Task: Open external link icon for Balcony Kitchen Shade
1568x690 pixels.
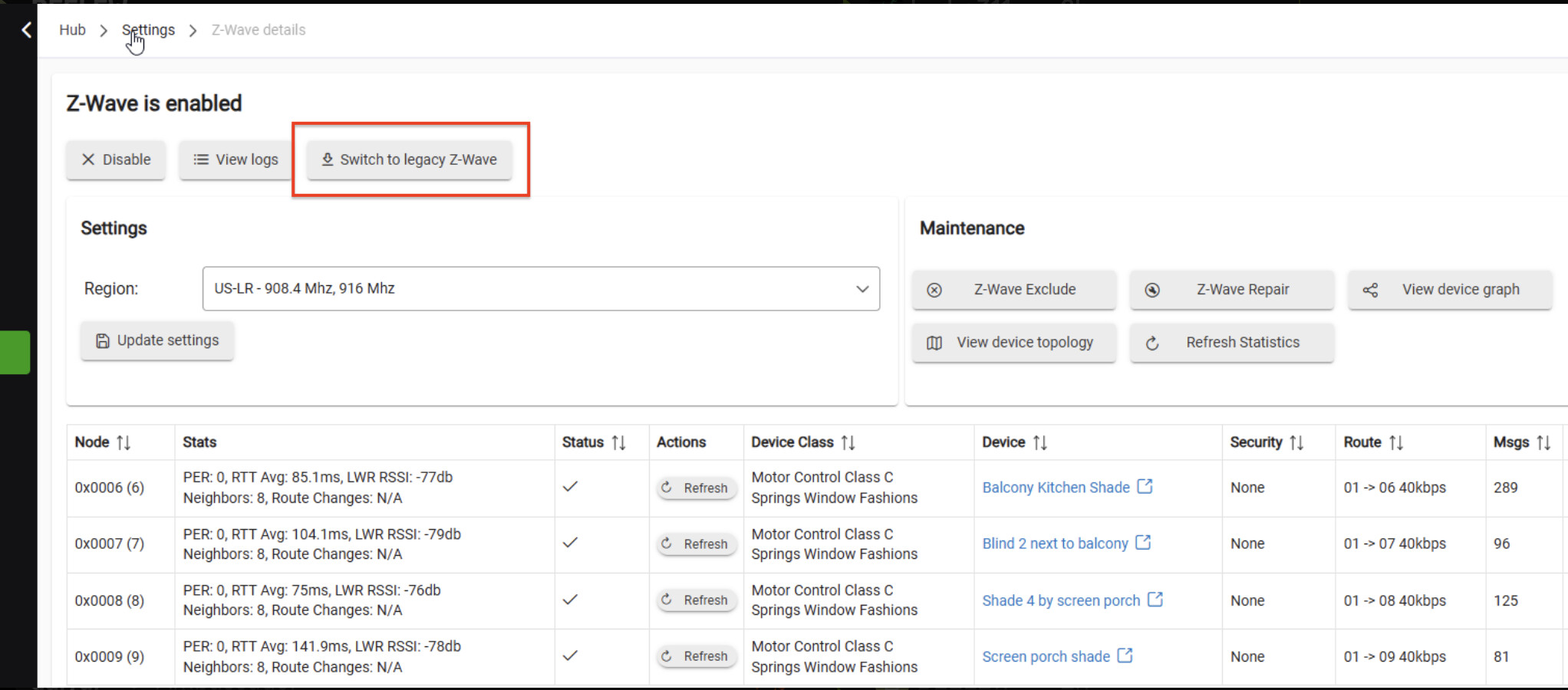Action: tap(1145, 487)
